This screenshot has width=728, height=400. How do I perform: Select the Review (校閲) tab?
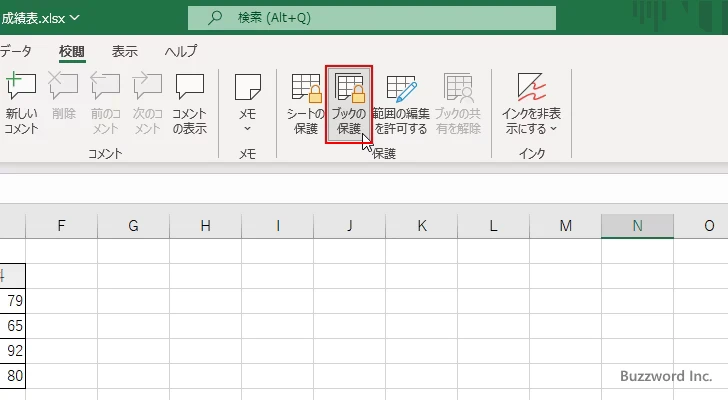coord(72,52)
